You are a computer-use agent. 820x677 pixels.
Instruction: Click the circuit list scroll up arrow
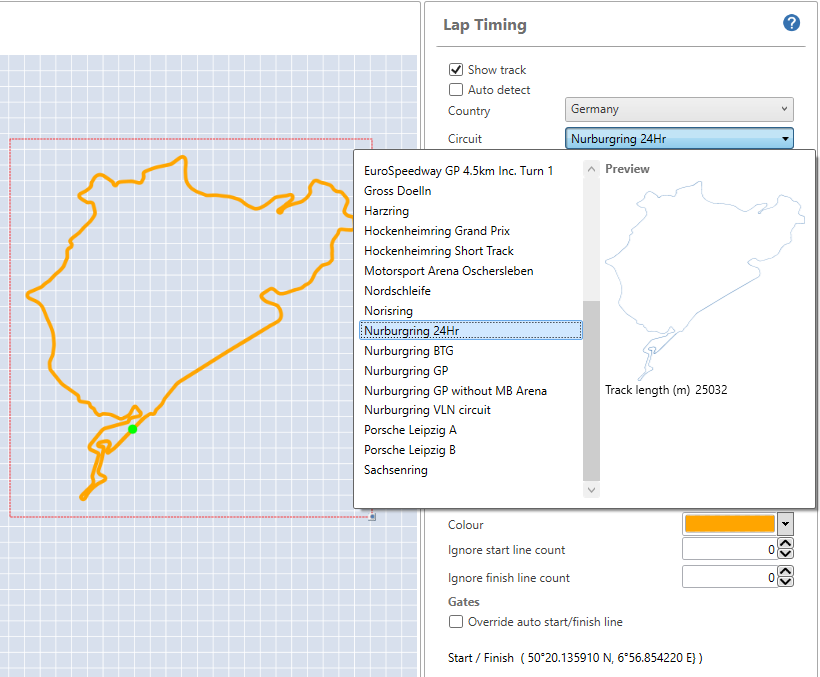pyautogui.click(x=591, y=169)
